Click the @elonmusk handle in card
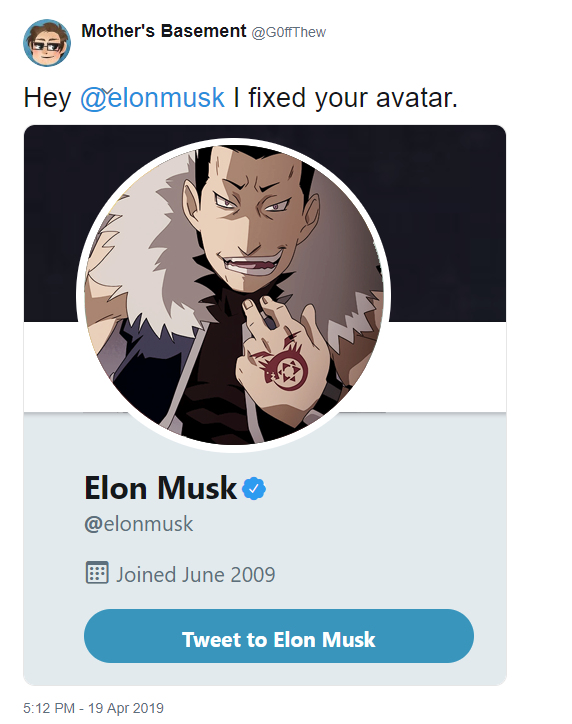572x724 pixels. (138, 525)
